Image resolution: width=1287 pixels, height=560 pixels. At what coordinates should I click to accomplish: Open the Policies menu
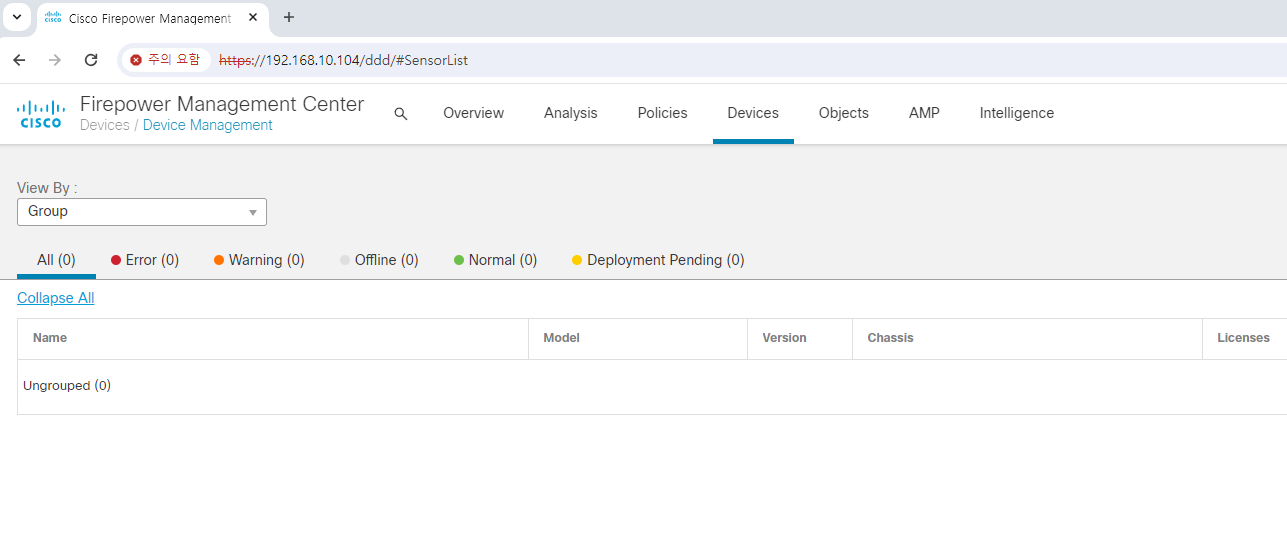[662, 113]
